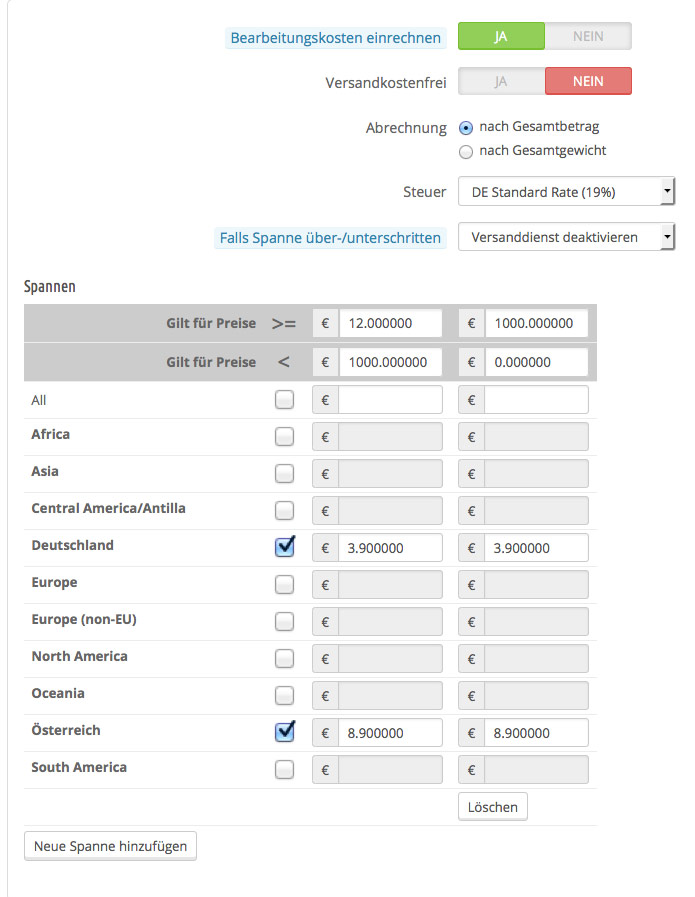The image size is (695, 897).
Task: Select nach Gesamtgewicht billing option
Action: [465, 151]
